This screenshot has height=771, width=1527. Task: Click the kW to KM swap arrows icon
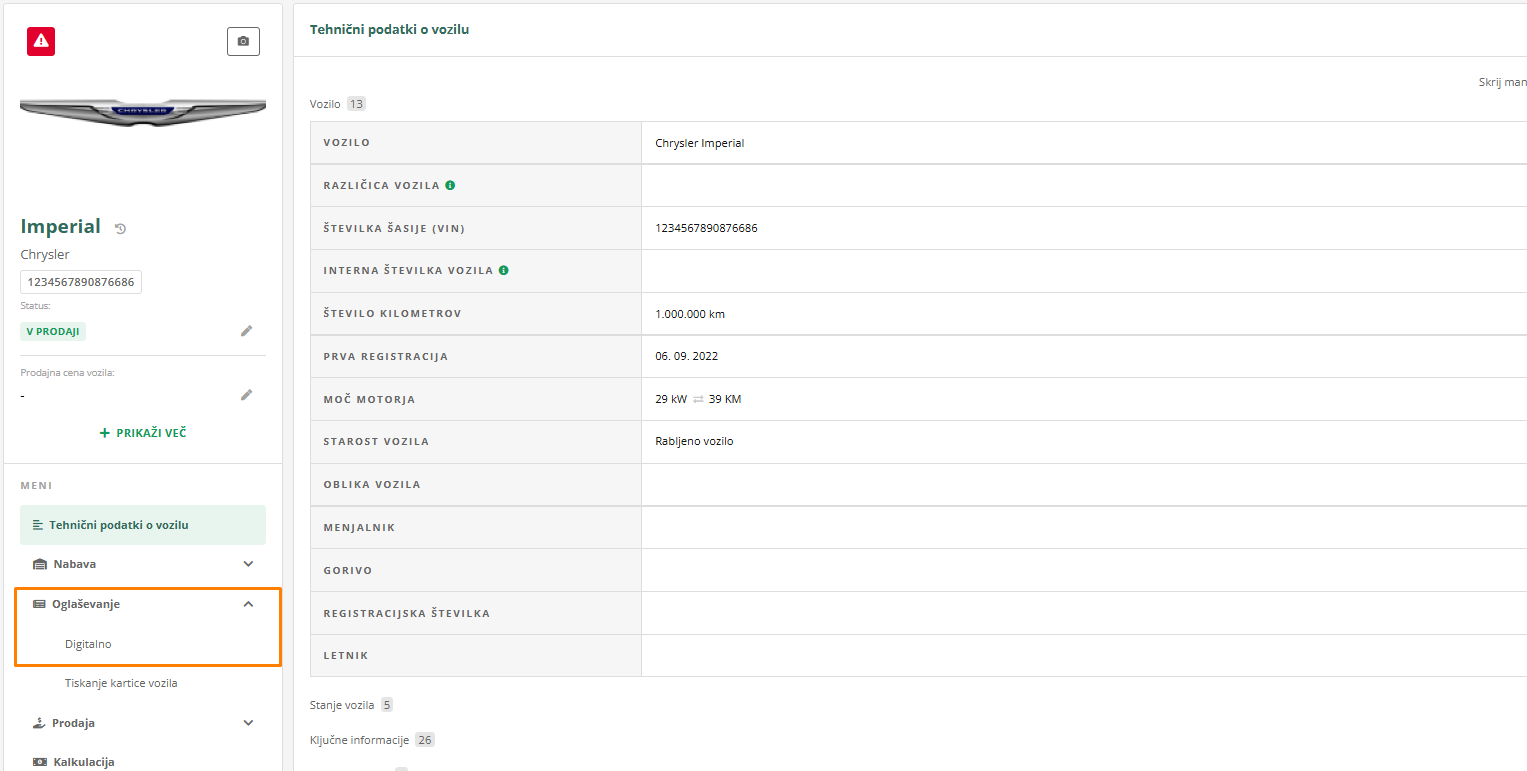[698, 399]
